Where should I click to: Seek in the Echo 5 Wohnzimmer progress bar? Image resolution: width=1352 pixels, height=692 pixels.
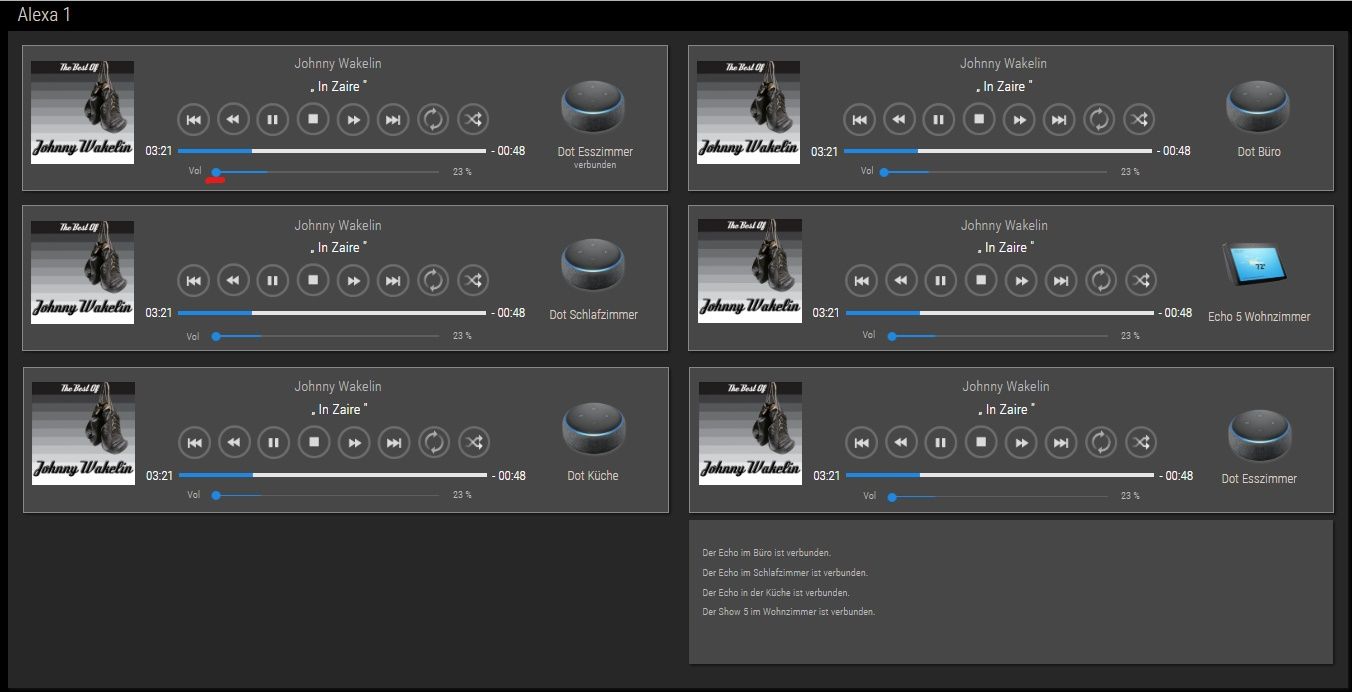[1000, 313]
